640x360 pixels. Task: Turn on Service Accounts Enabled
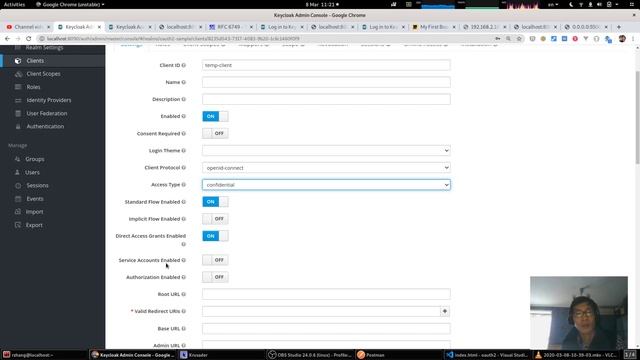(x=215, y=260)
